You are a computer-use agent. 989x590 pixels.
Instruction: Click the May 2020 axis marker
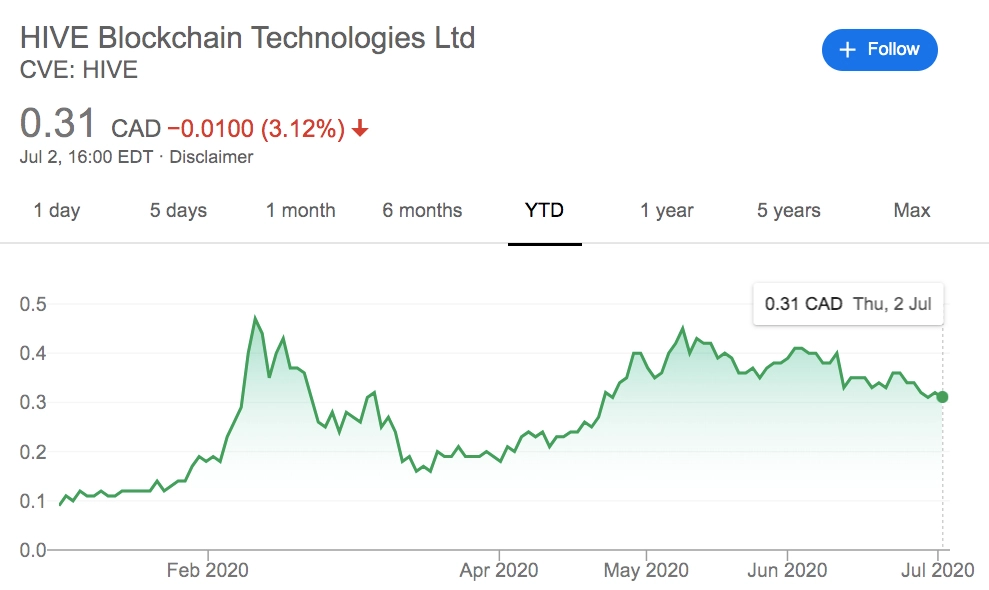click(x=646, y=570)
